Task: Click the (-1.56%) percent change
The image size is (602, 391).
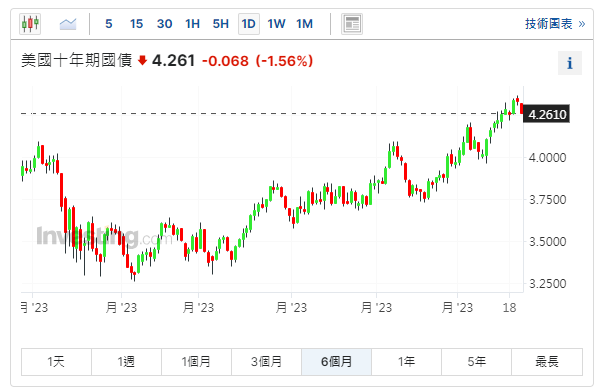Action: 284,61
